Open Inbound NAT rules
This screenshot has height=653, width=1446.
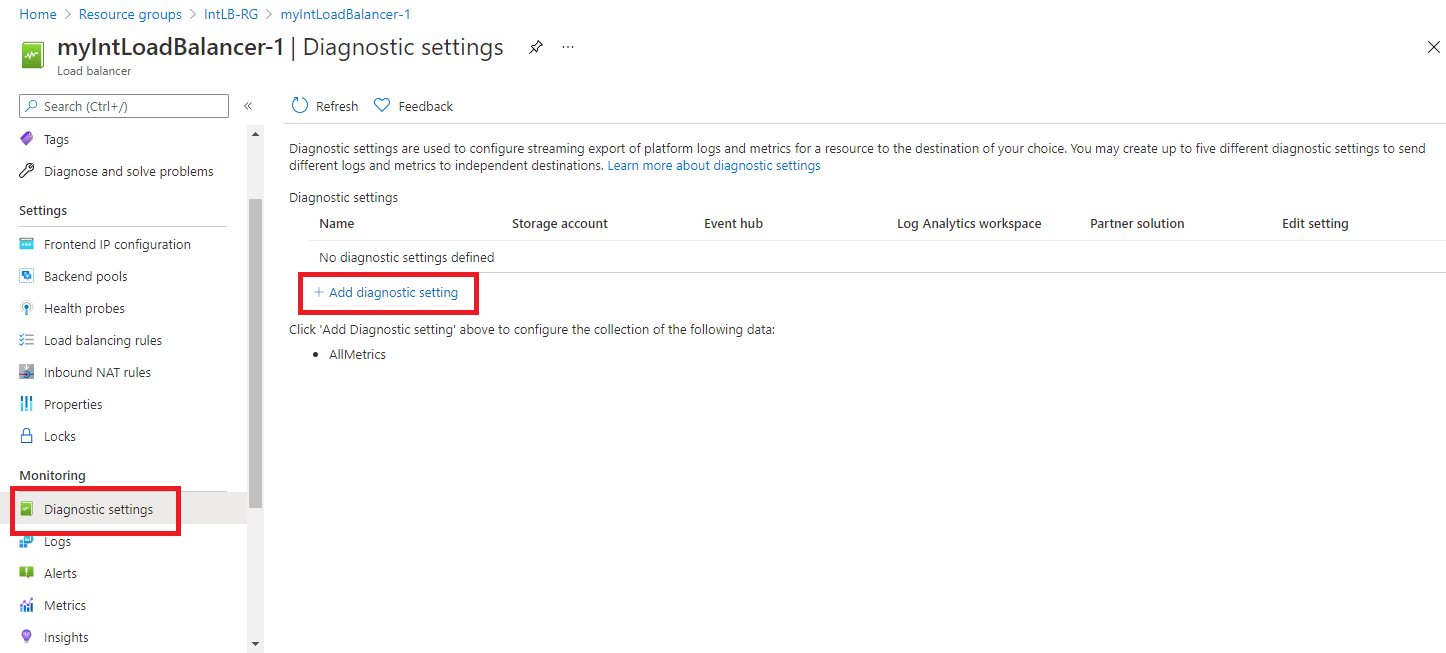tap(97, 371)
